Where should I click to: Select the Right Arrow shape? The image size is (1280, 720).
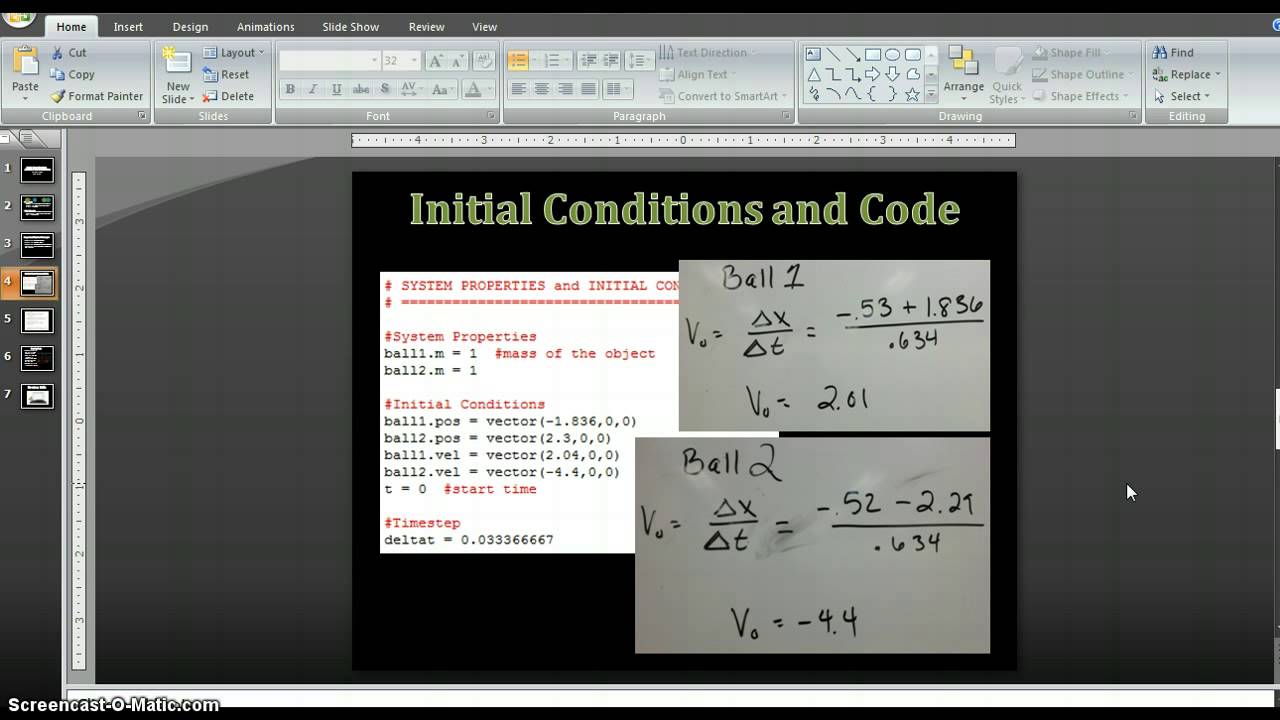click(x=873, y=74)
